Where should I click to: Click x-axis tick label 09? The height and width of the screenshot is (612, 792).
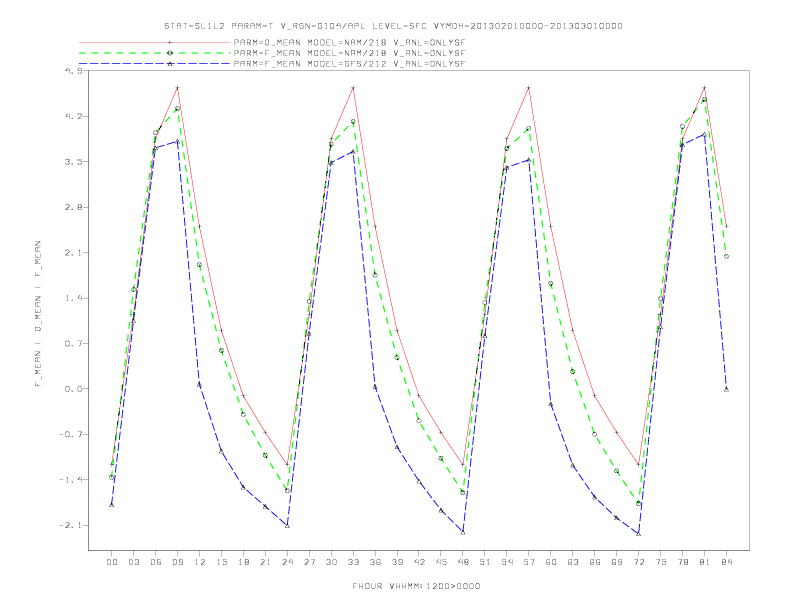pyautogui.click(x=177, y=562)
